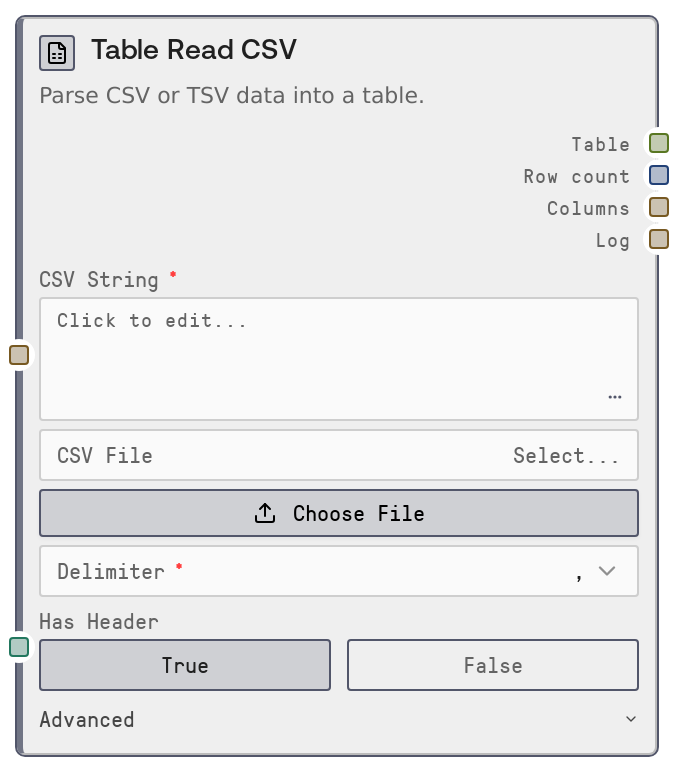The width and height of the screenshot is (674, 772).
Task: Click the upload icon beside Choose File
Action: point(265,513)
